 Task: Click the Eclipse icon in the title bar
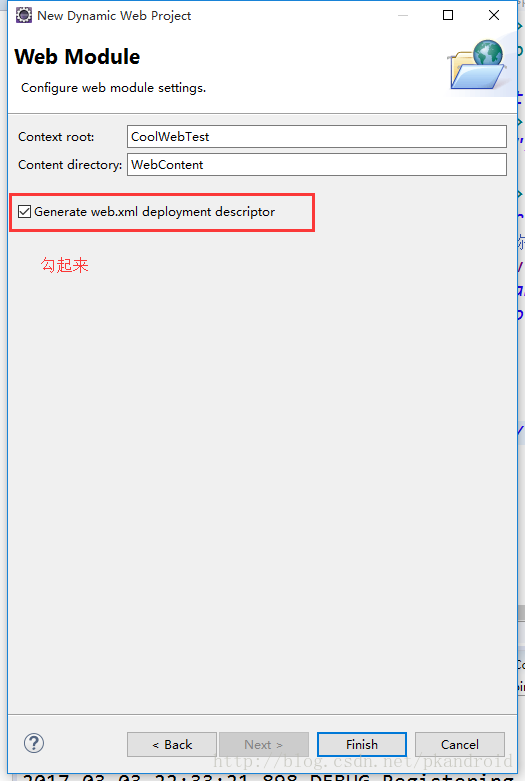[23, 15]
